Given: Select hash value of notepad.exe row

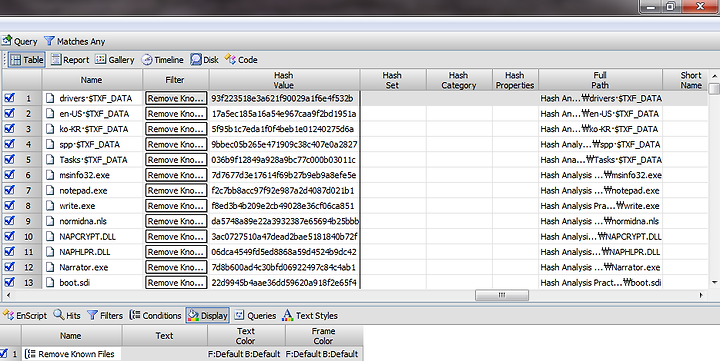Looking at the screenshot, I should [283, 190].
